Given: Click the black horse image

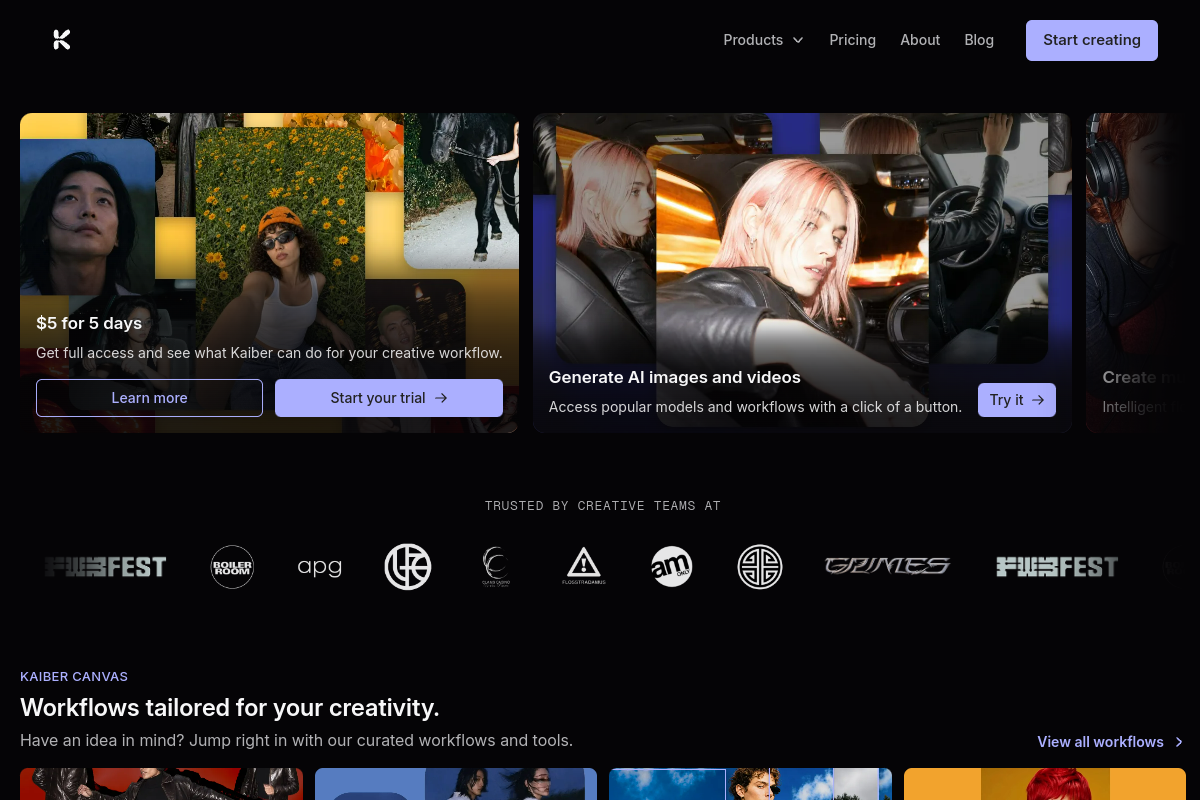Looking at the screenshot, I should (461, 190).
